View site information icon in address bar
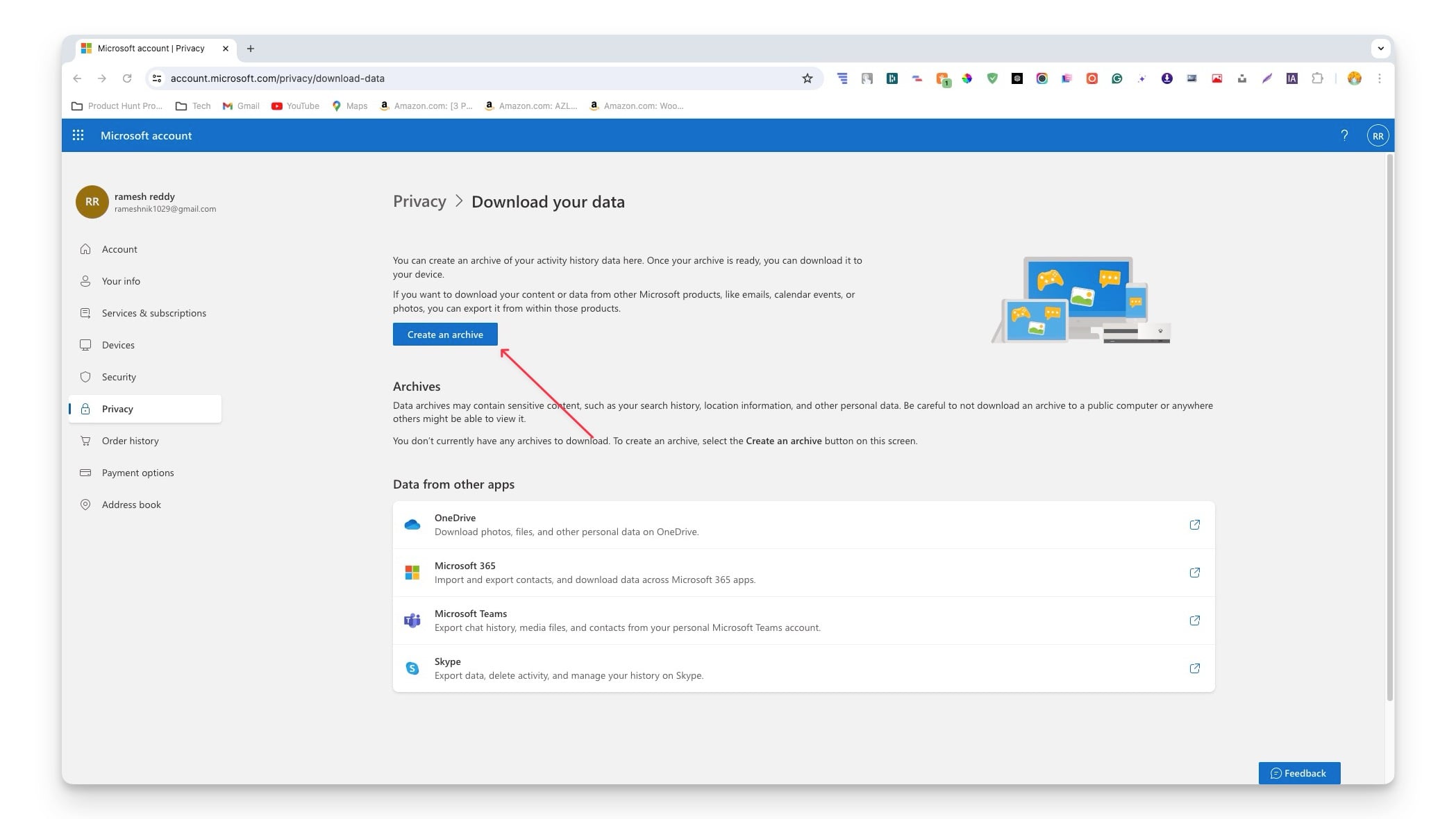 point(158,78)
